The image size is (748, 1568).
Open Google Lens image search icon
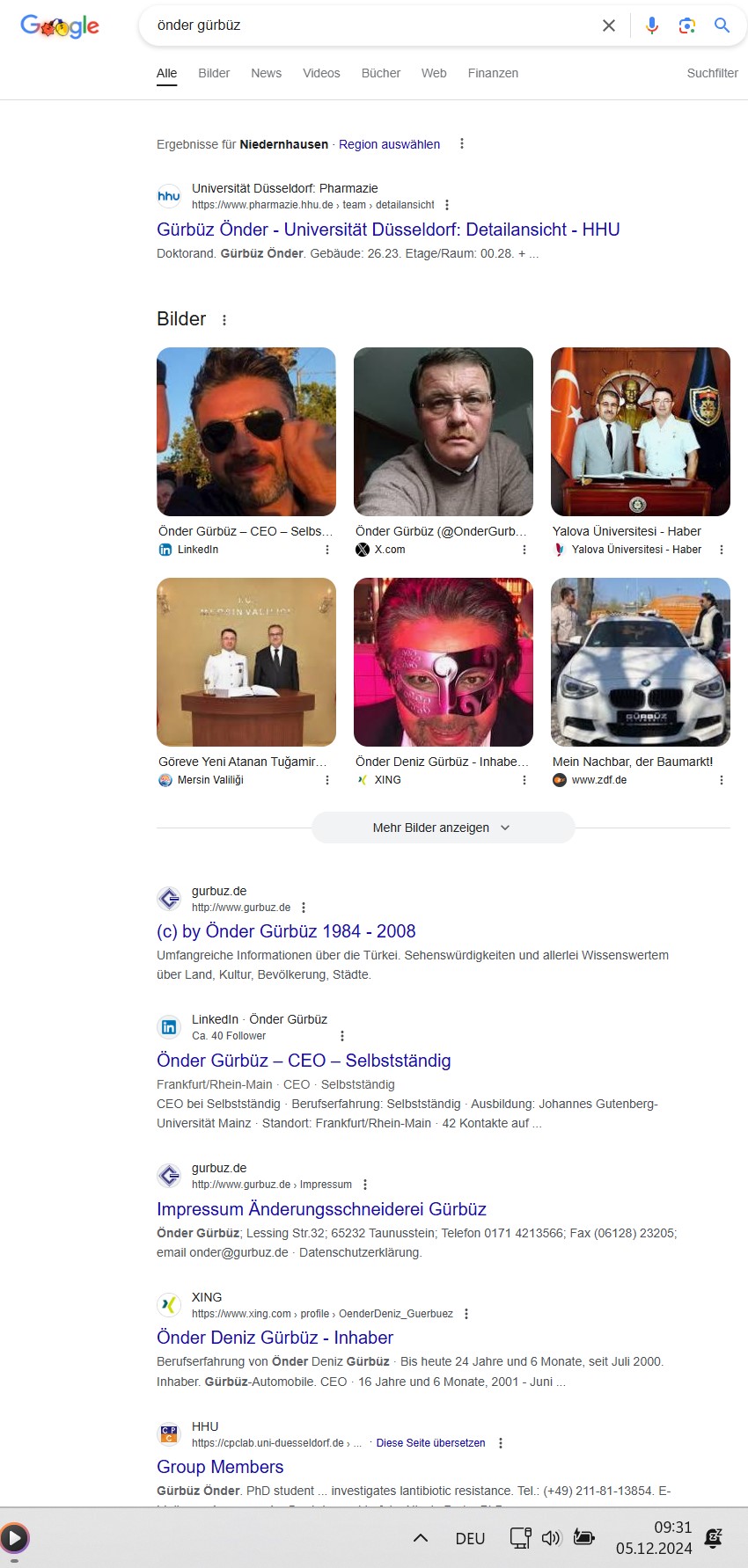click(x=687, y=26)
